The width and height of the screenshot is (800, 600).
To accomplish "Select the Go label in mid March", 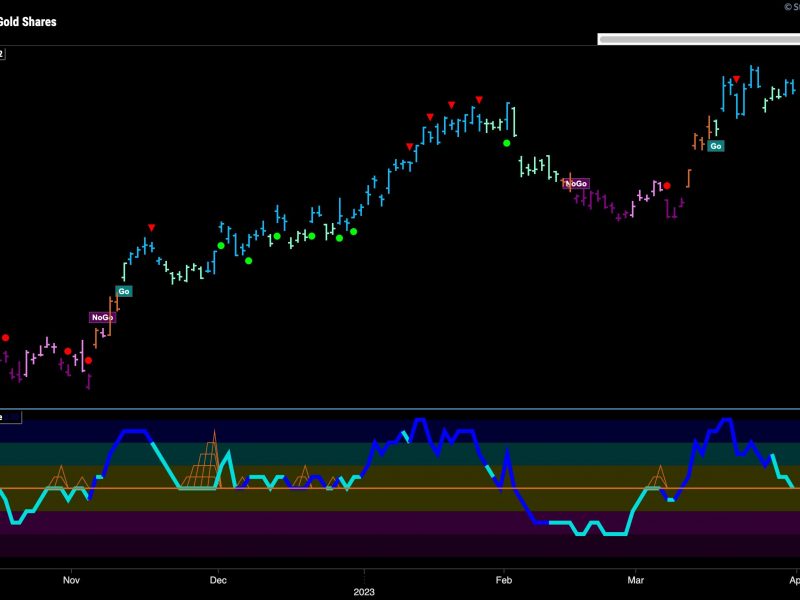I will [x=716, y=146].
